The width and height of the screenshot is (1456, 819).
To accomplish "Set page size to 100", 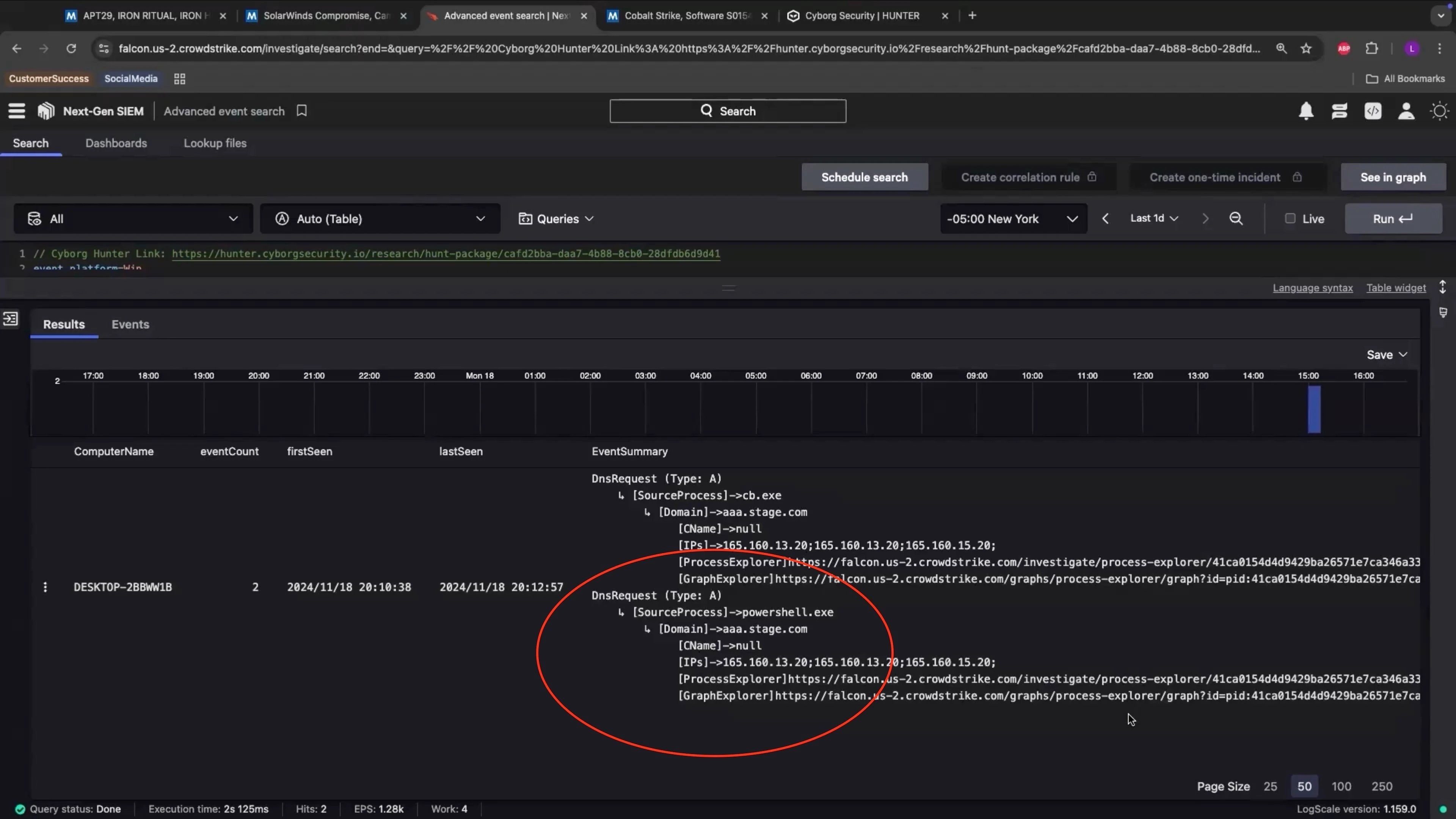I will pyautogui.click(x=1341, y=786).
